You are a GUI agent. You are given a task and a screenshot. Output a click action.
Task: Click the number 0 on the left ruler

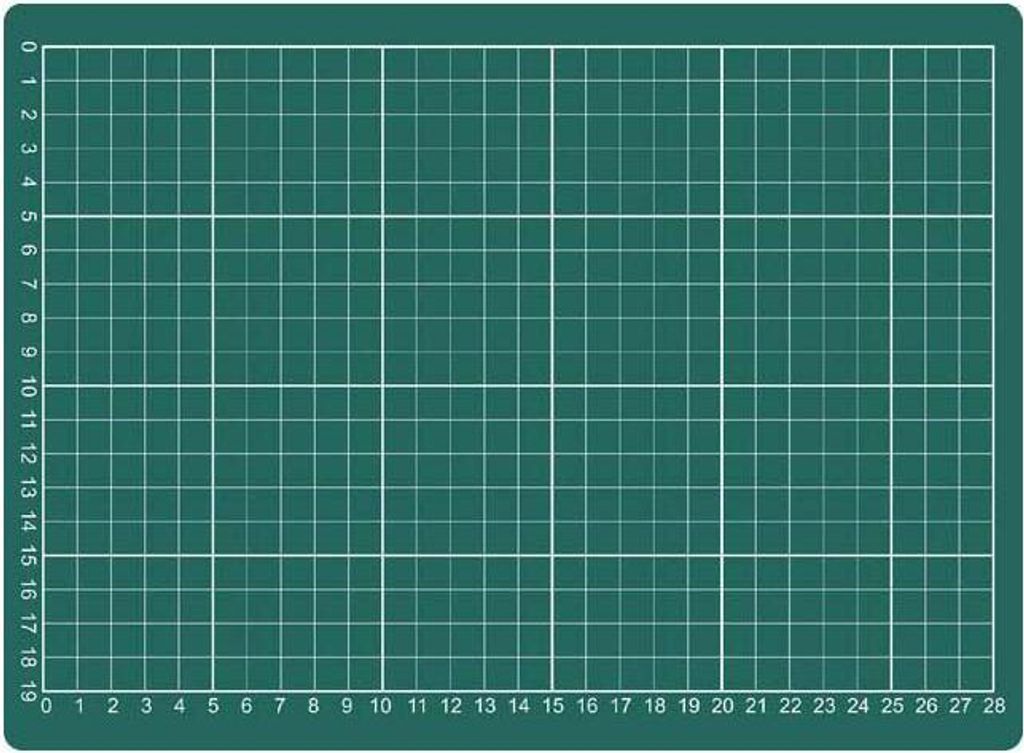(x=28, y=47)
